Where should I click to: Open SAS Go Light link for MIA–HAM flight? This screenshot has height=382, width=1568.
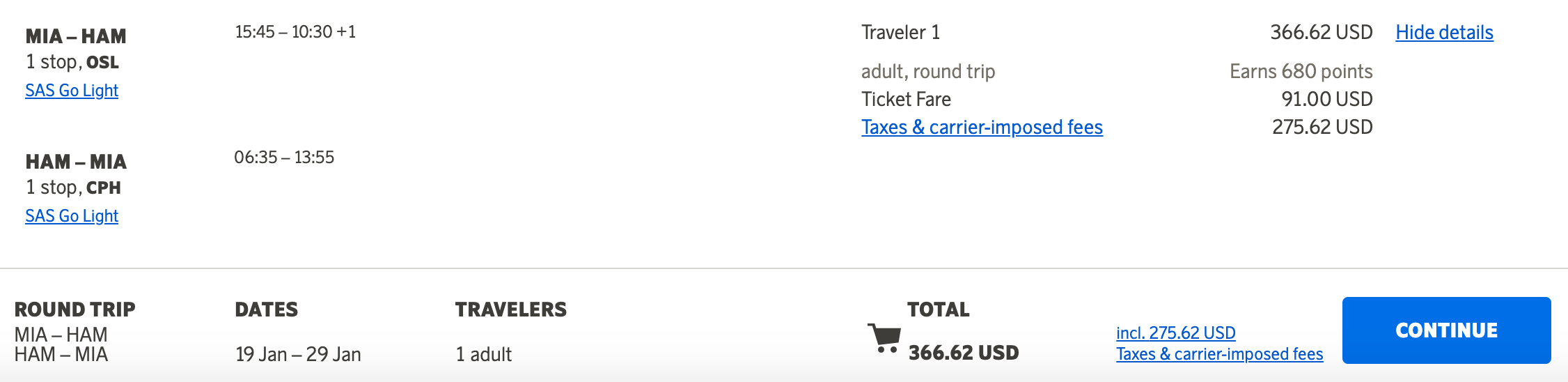pos(72,91)
